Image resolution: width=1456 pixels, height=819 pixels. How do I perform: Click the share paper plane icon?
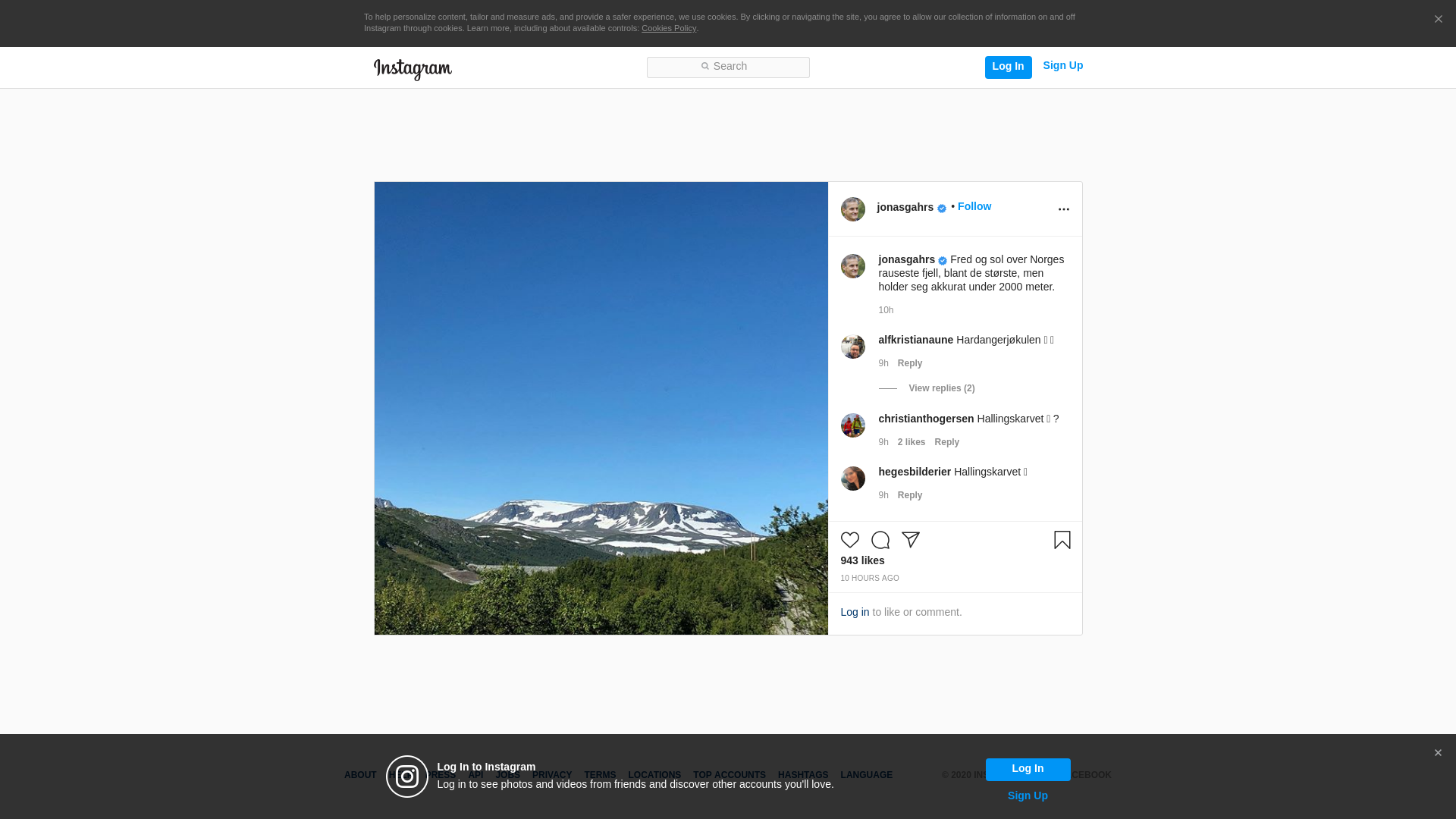[x=910, y=540]
